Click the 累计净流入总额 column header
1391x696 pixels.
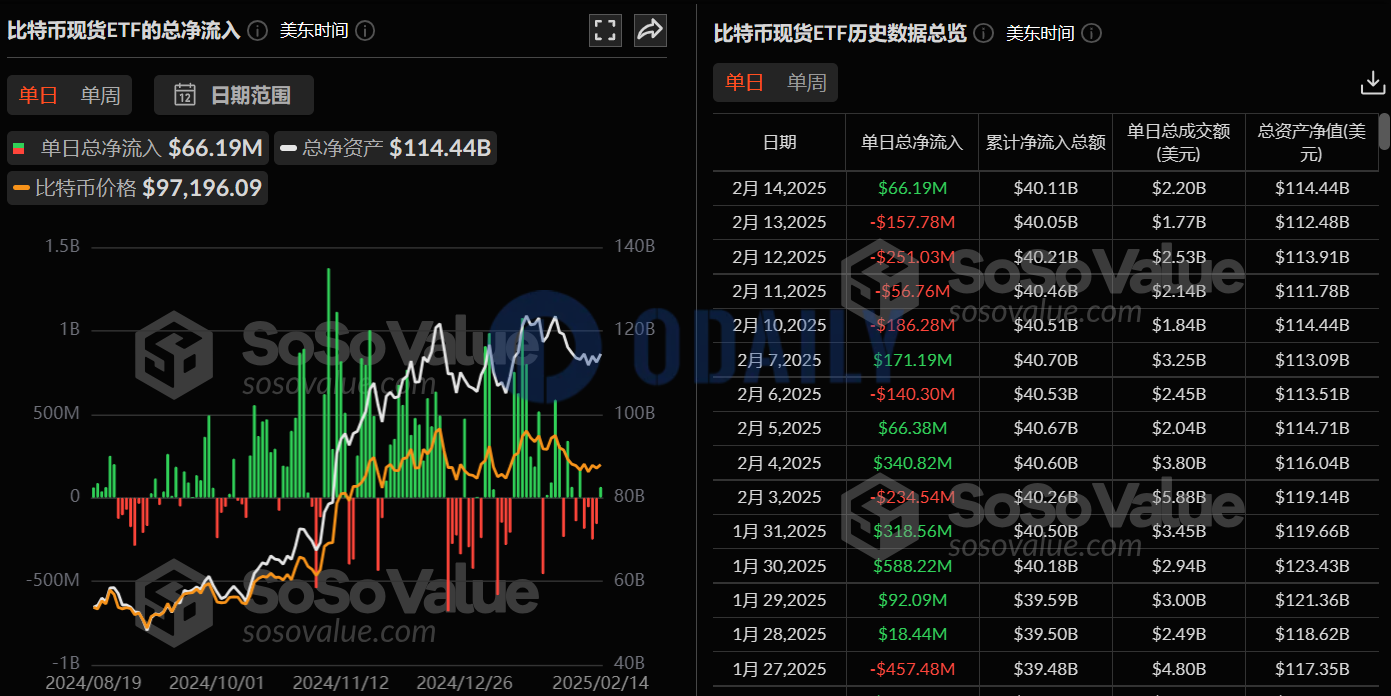pyautogui.click(x=1046, y=142)
